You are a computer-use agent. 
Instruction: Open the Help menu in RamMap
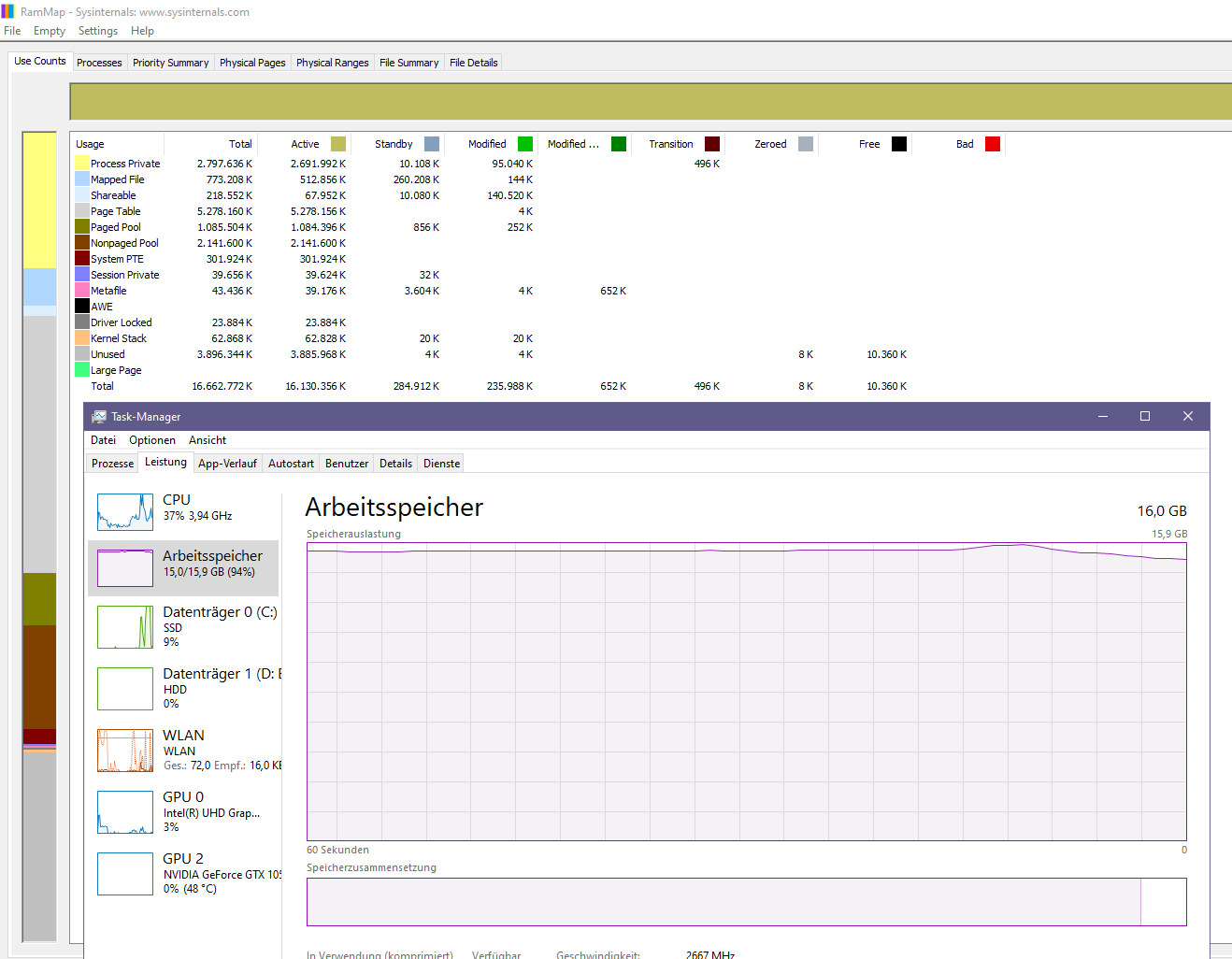coord(142,31)
